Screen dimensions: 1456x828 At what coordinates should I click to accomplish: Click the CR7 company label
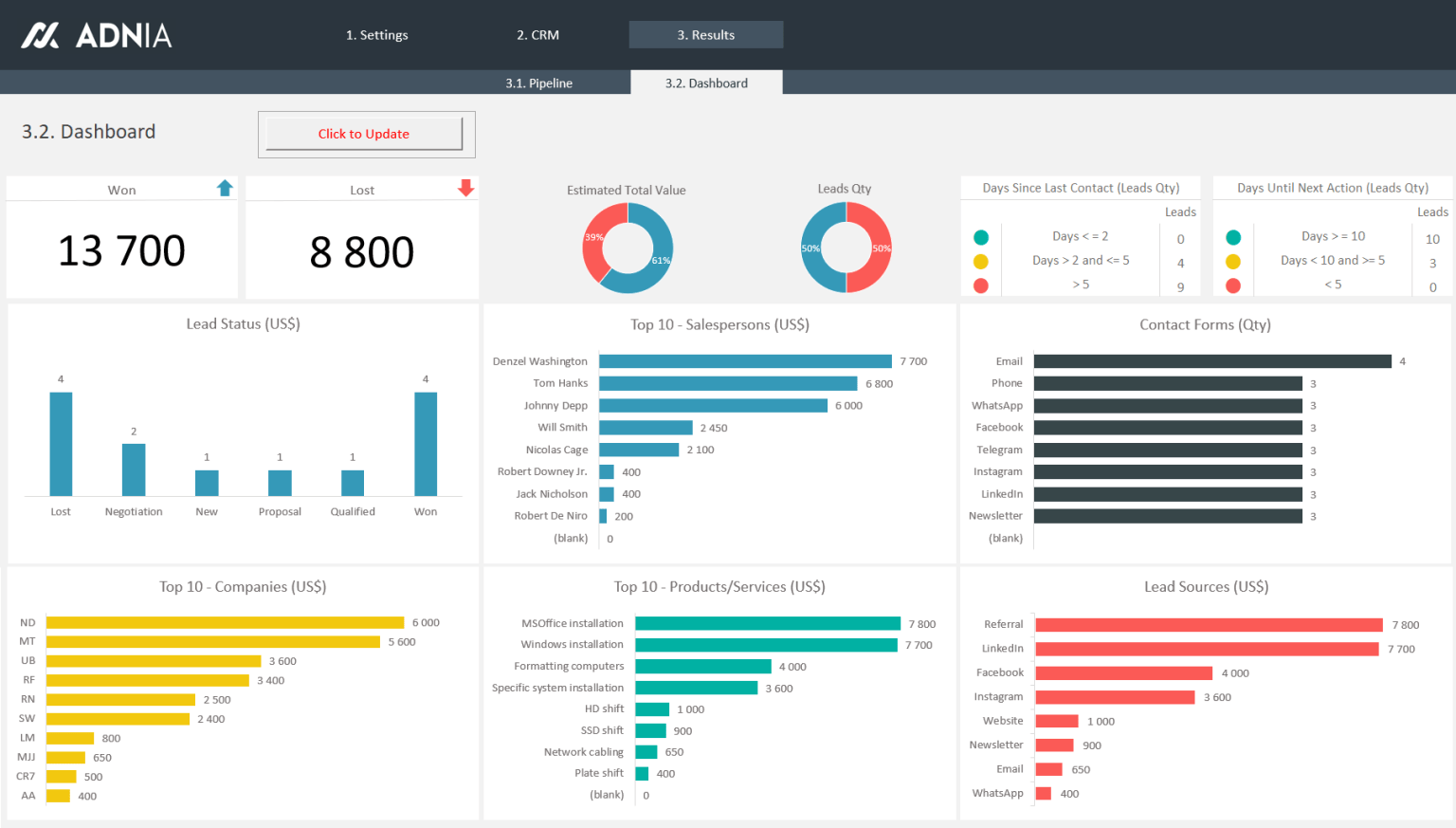(x=26, y=776)
